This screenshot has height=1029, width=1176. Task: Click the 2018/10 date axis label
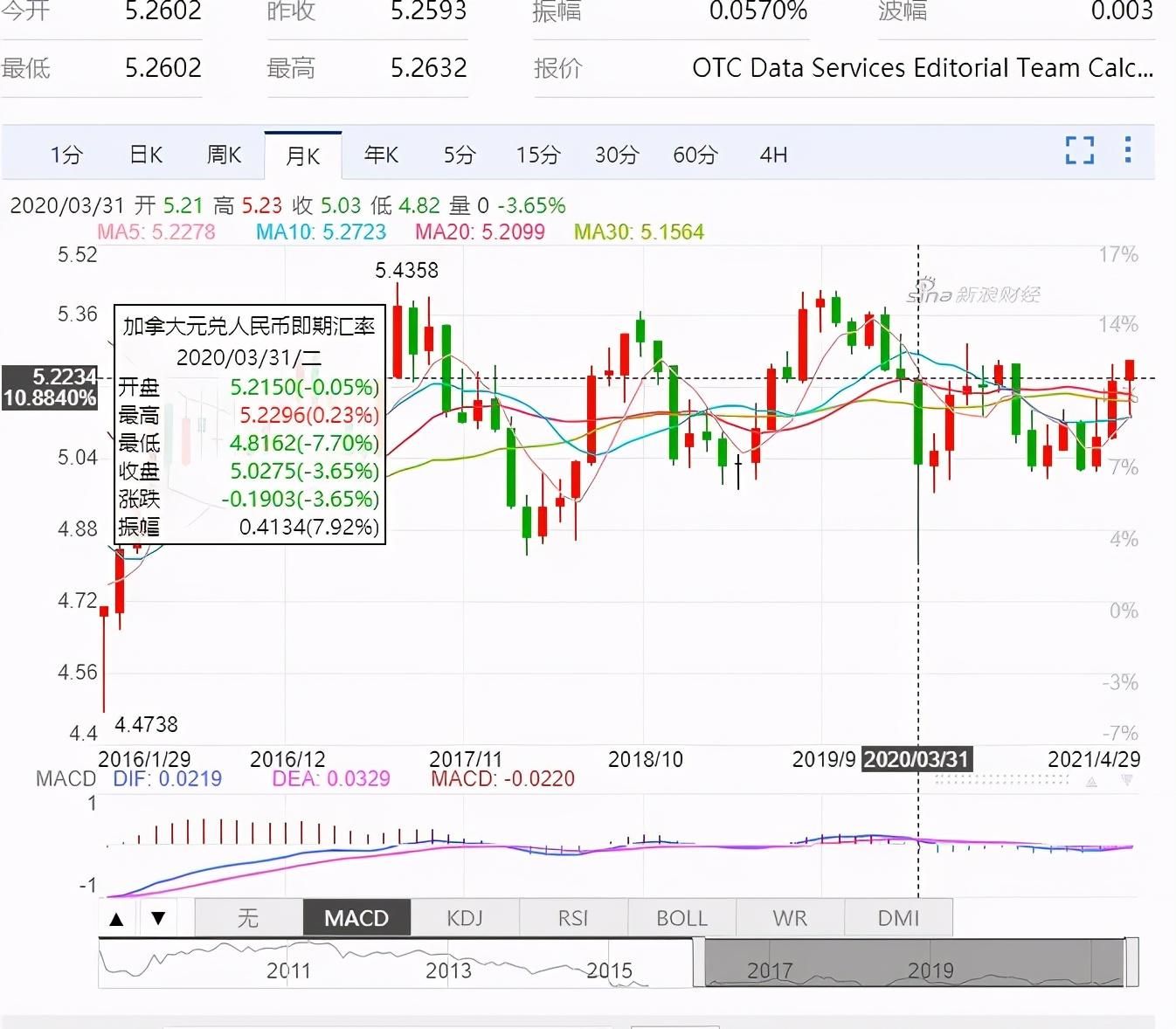click(x=646, y=759)
